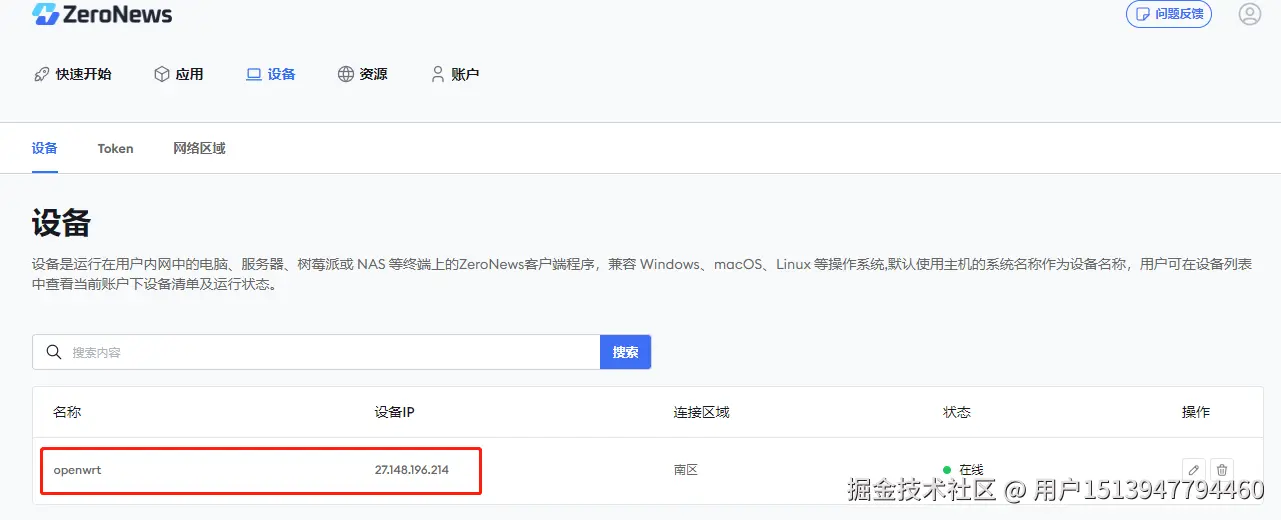Delete the openwrt device with trash icon
The height and width of the screenshot is (520, 1281).
pyautogui.click(x=1222, y=470)
